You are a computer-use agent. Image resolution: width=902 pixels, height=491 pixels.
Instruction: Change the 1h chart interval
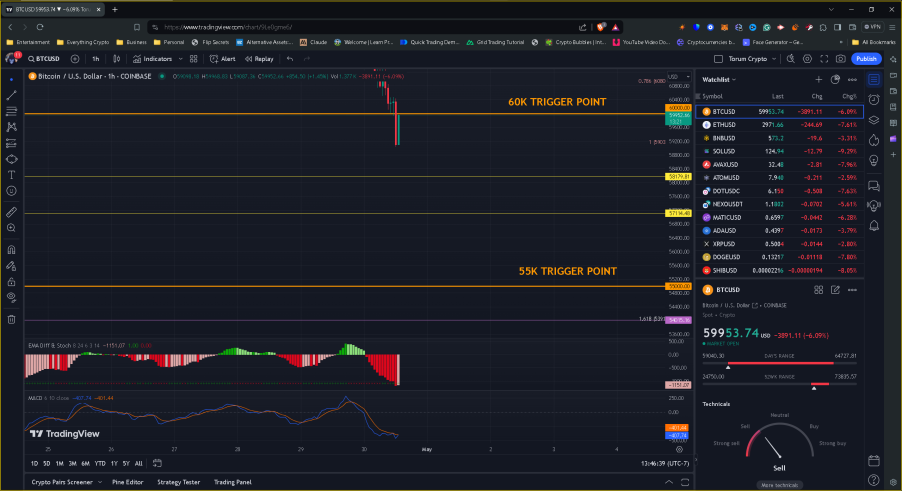[x=95, y=59]
